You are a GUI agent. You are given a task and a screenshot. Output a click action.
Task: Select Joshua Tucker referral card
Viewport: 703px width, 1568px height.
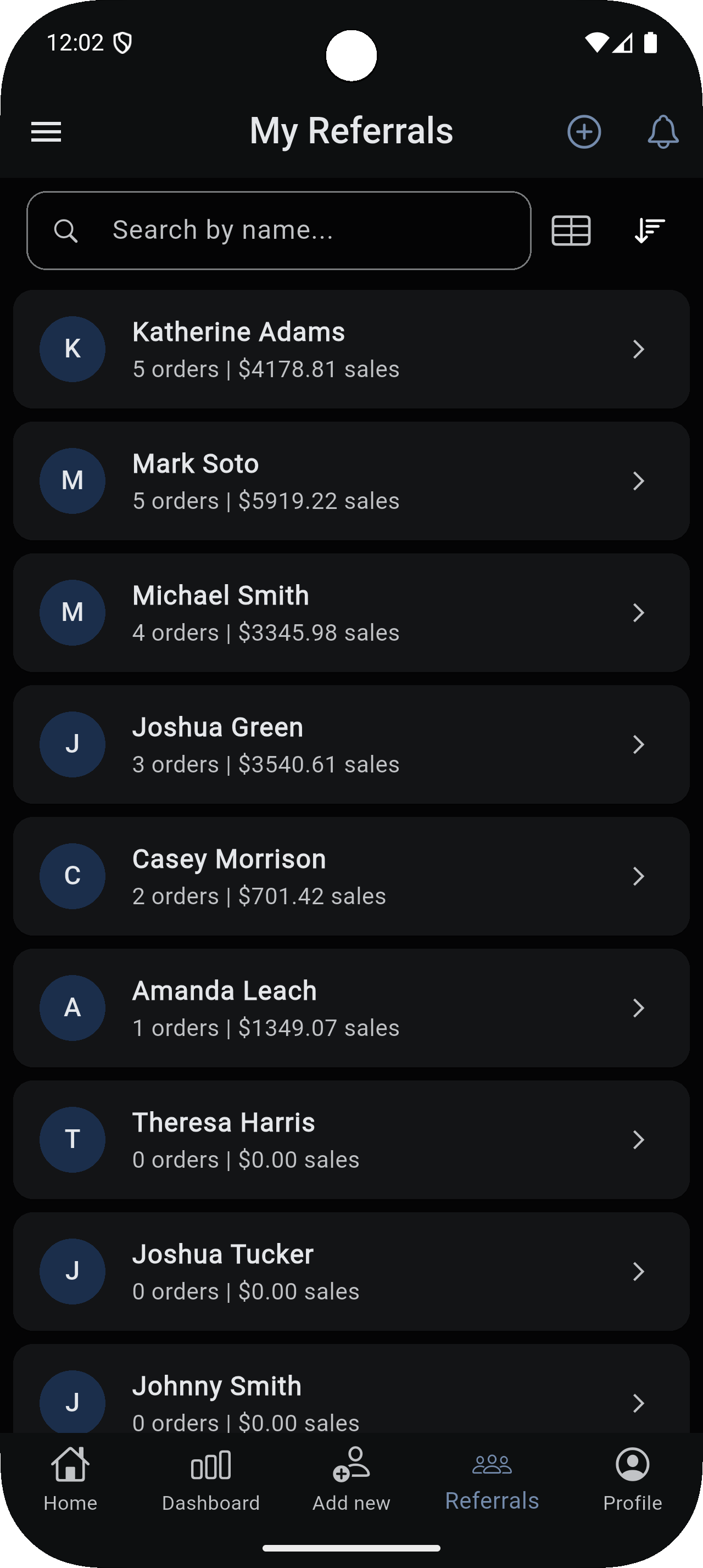351,1272
